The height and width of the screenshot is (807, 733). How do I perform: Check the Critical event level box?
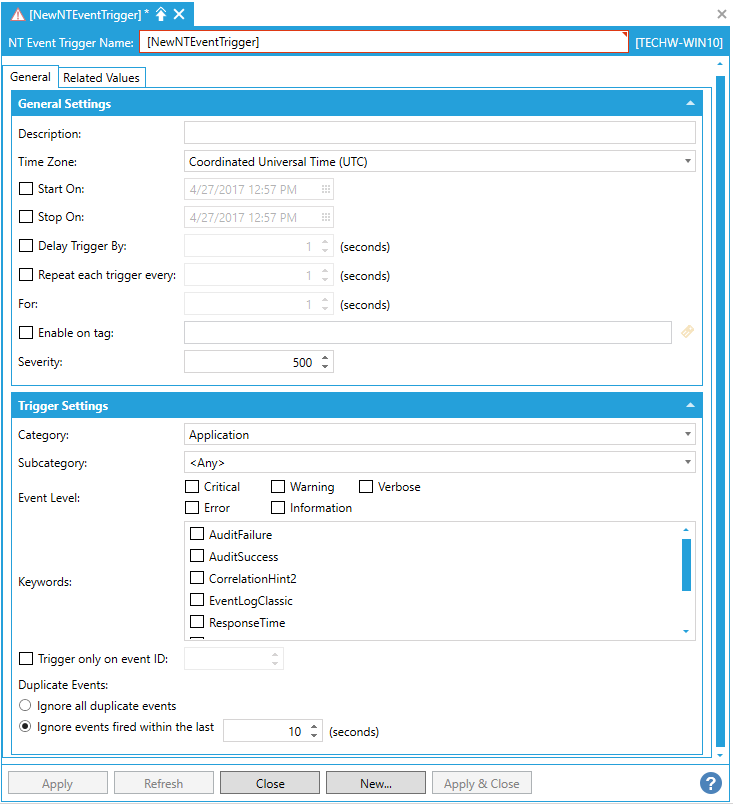click(x=192, y=487)
